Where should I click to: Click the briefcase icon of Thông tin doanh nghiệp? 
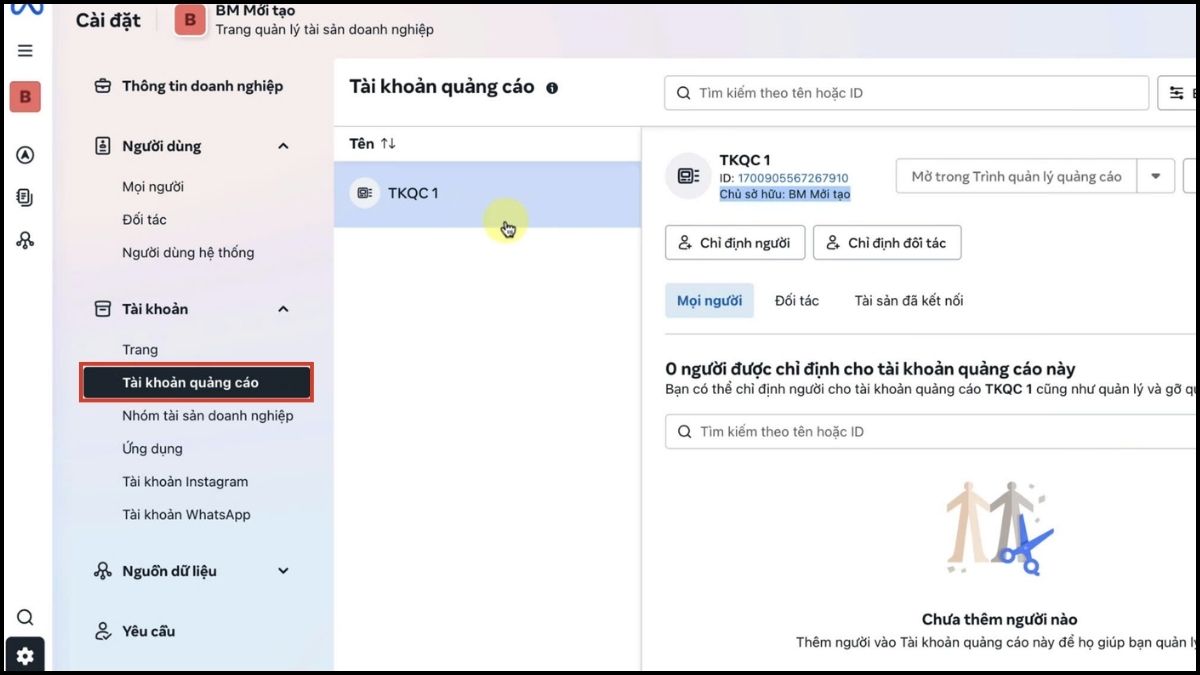point(102,86)
